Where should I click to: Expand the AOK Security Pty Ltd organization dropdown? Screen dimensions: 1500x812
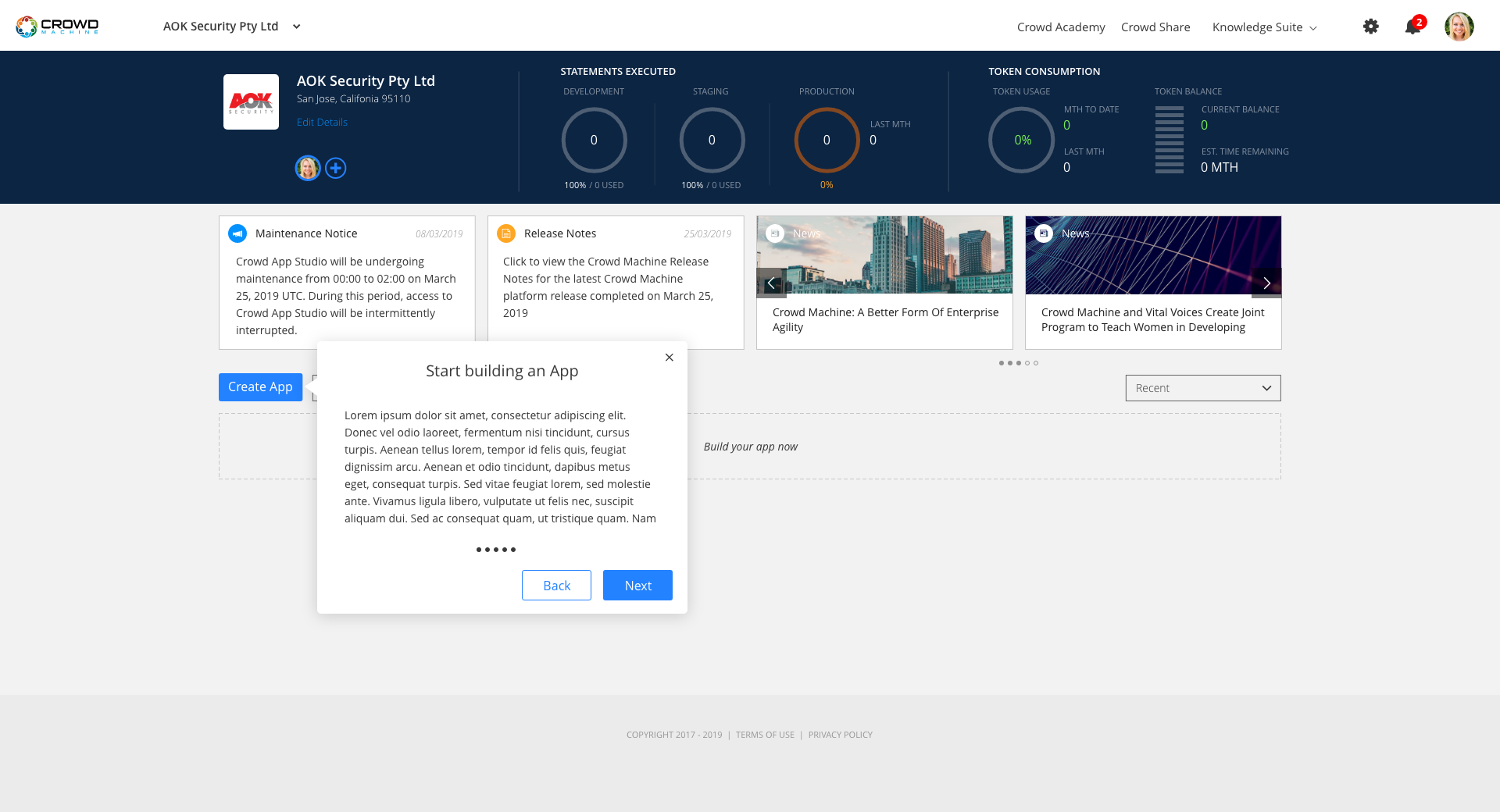tap(232, 27)
